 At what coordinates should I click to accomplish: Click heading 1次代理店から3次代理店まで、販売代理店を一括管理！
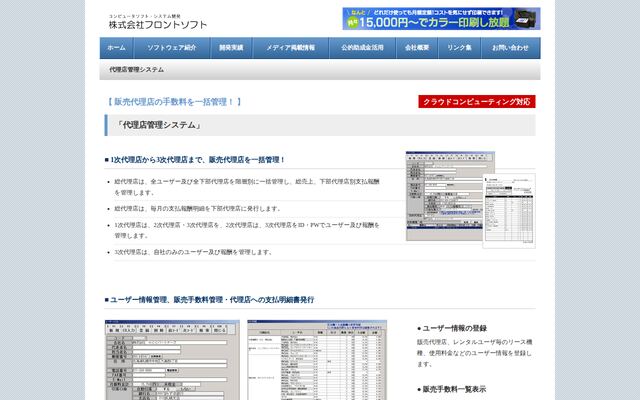pos(195,160)
